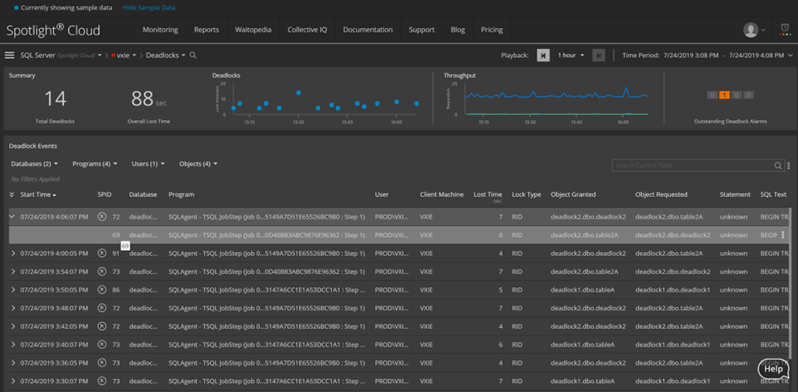
Task: Open the hamburger navigation menu
Action: click(9, 55)
